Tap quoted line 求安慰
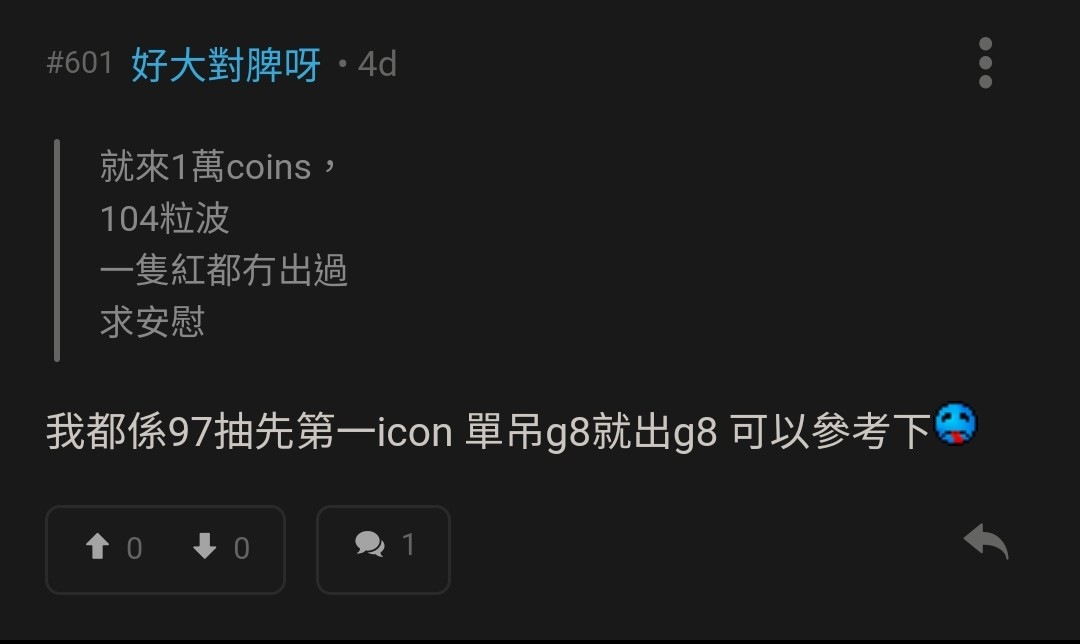 coord(152,322)
